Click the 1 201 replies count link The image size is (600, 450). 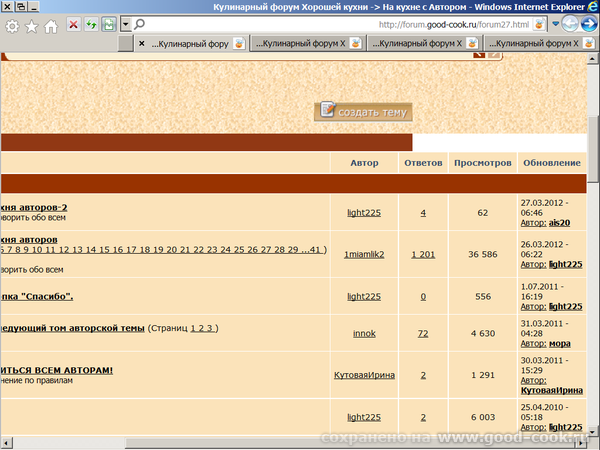(423, 255)
